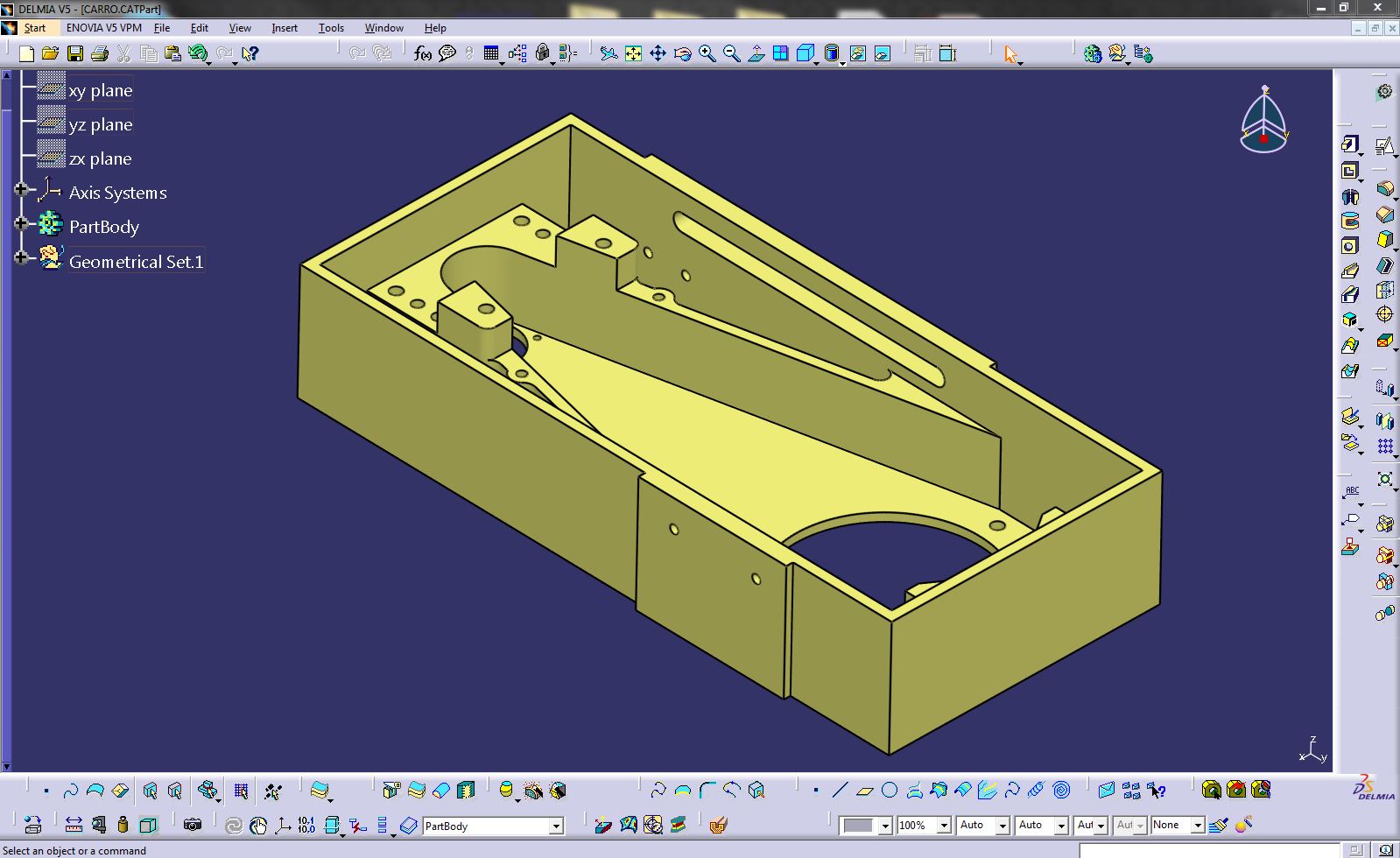
Task: Click the DELMIA logo icon
Action: click(x=1375, y=789)
